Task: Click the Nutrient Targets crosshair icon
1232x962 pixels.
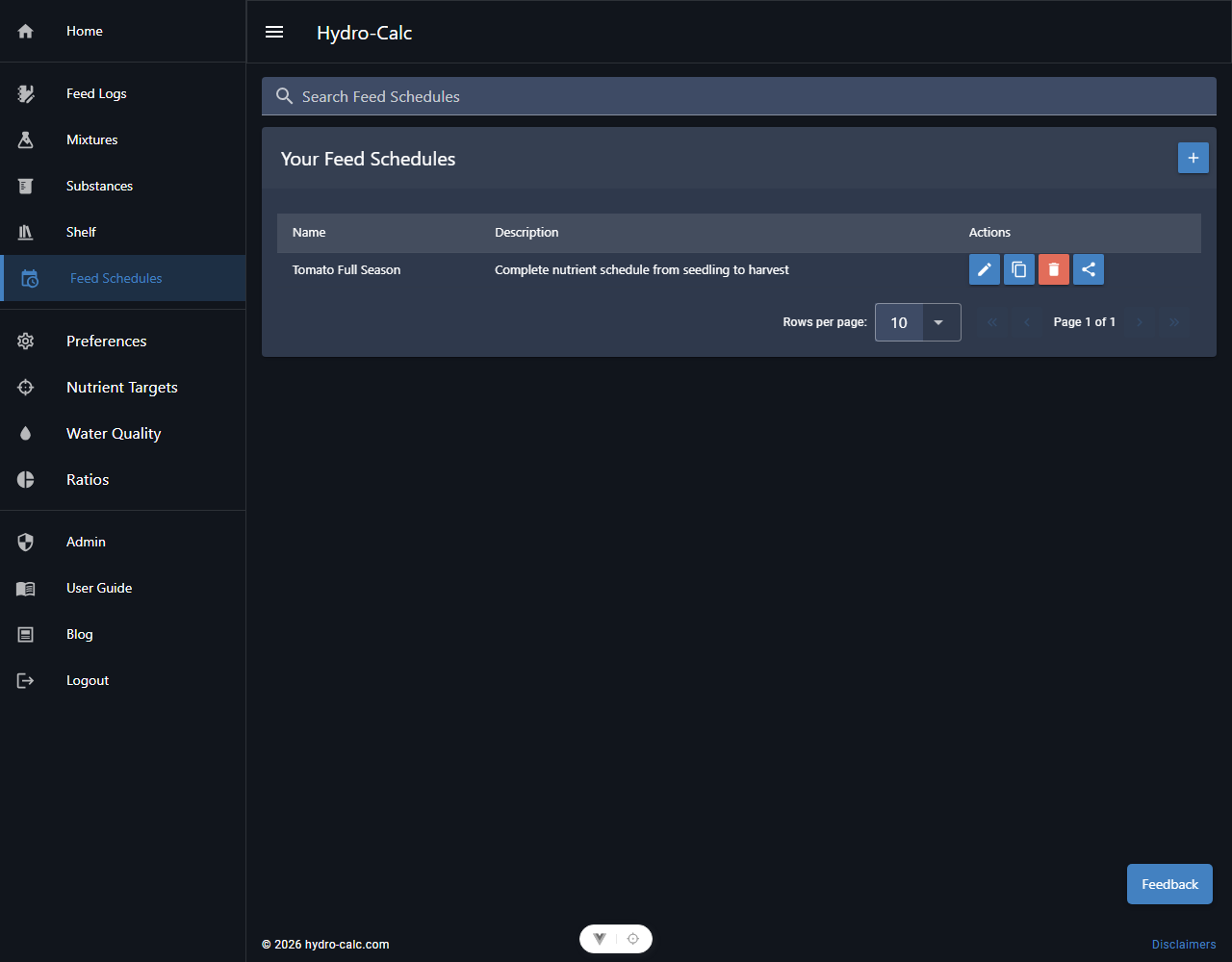Action: pyautogui.click(x=26, y=388)
